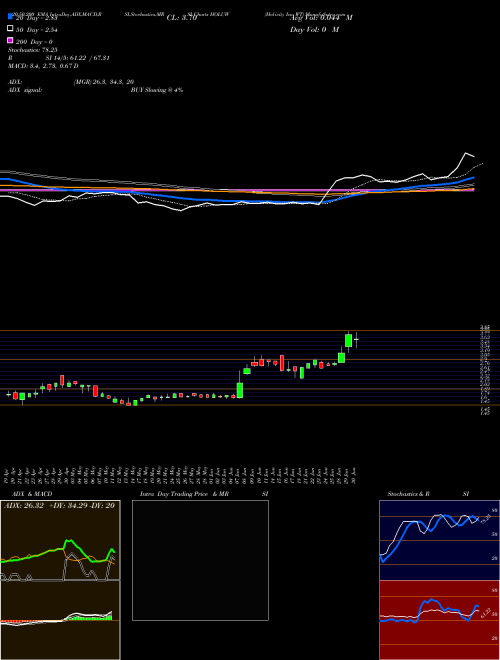Open the red RSI chart panel
The height and width of the screenshot is (660, 500).
[439, 620]
